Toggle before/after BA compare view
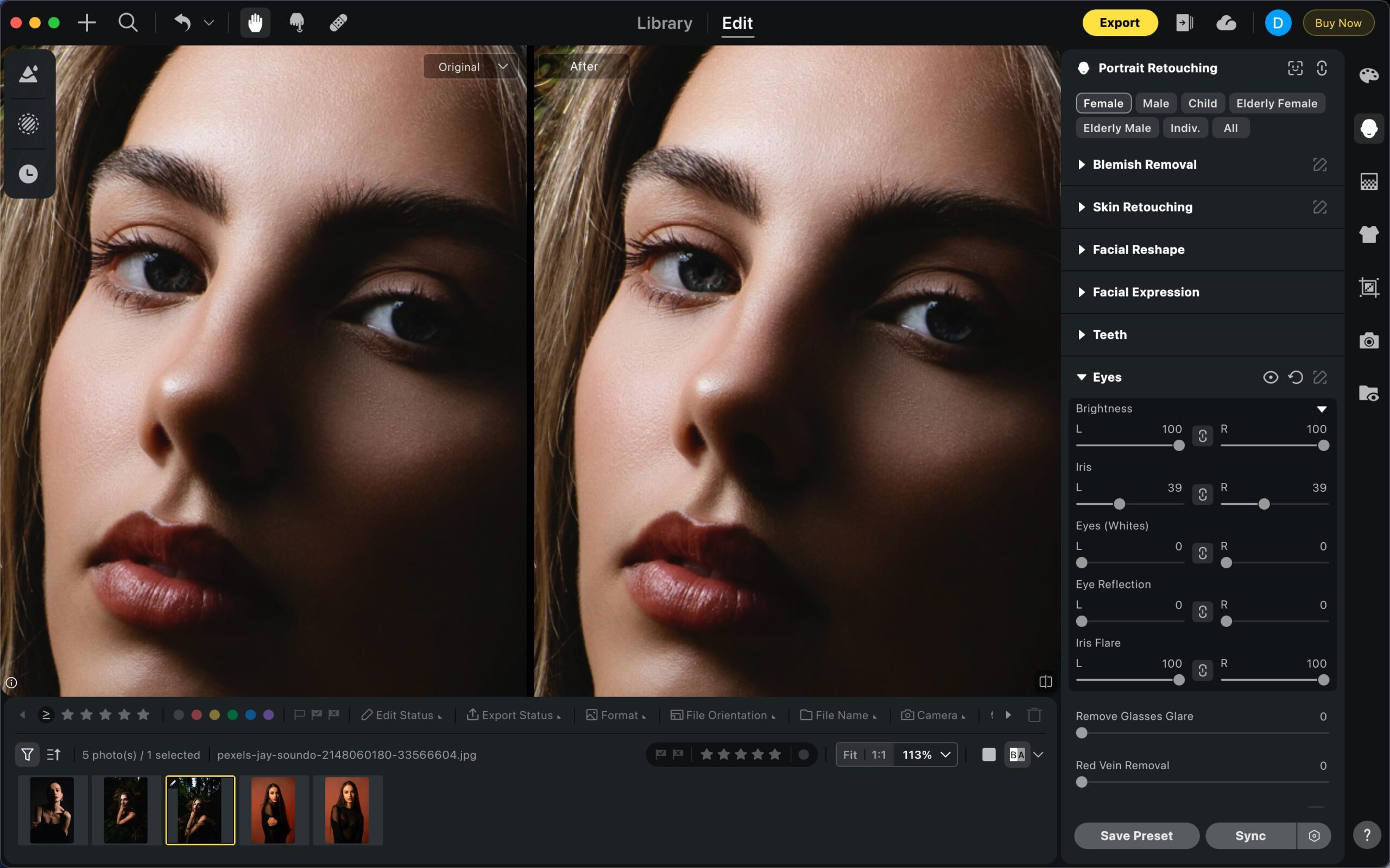Image resolution: width=1390 pixels, height=868 pixels. [x=1017, y=755]
